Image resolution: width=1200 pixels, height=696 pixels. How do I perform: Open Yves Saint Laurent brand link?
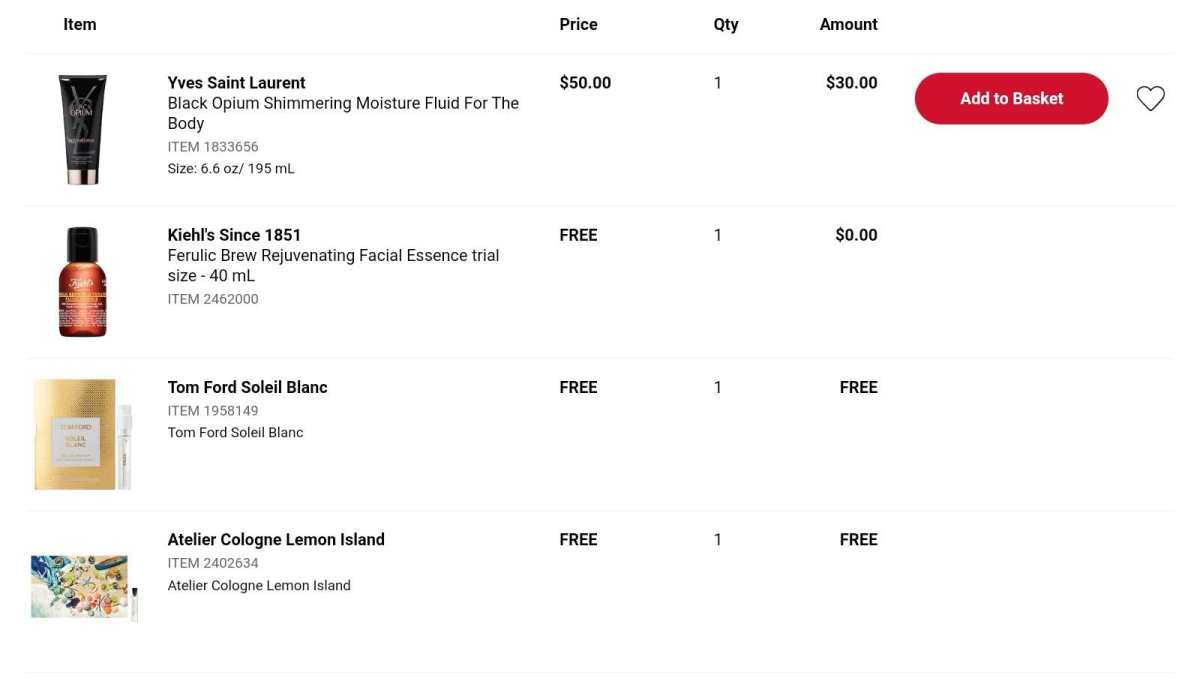point(236,83)
